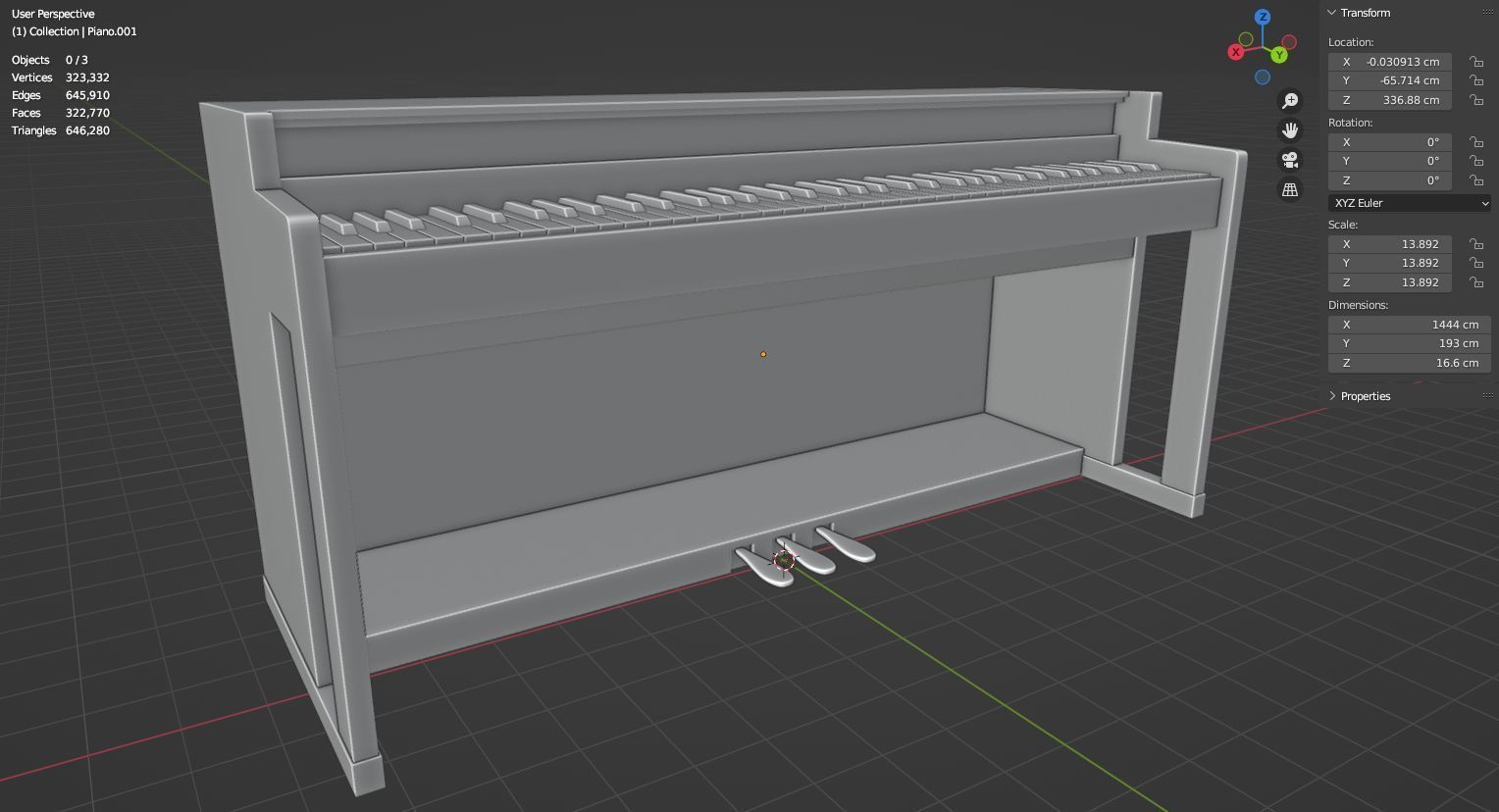Click Location Z field 336.88 cm
Image resolution: width=1499 pixels, height=812 pixels.
1390,100
